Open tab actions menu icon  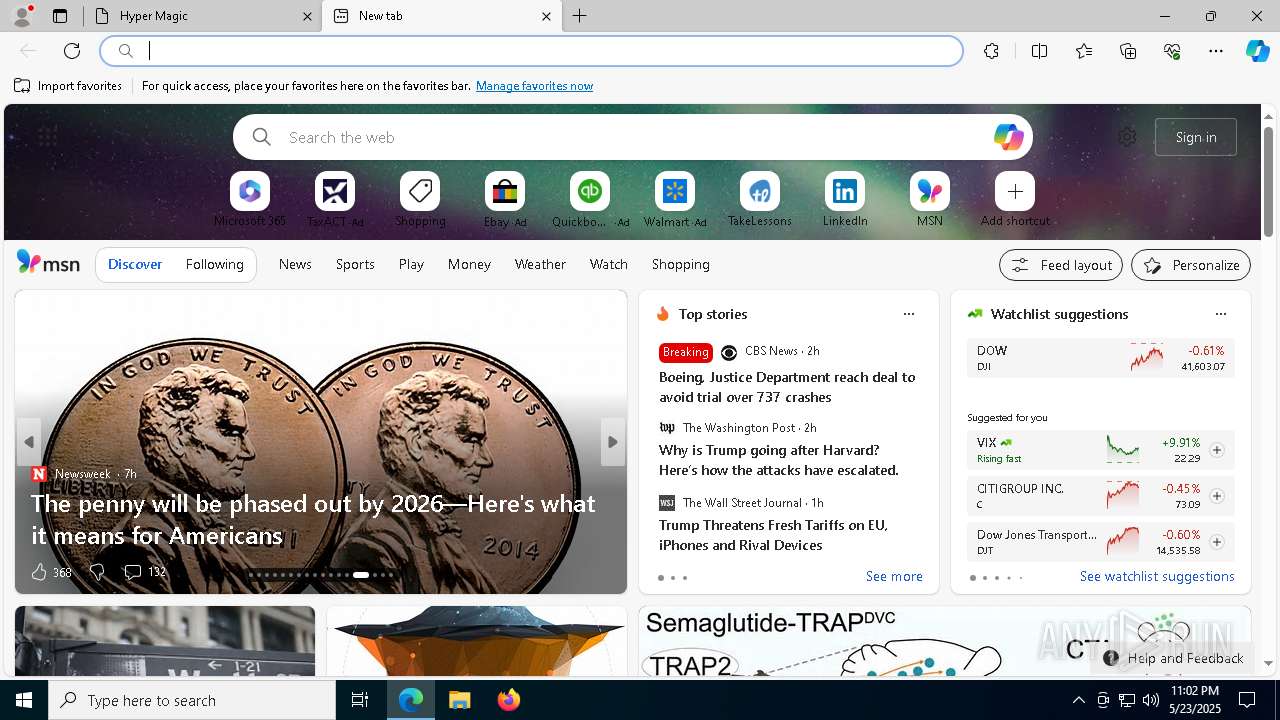click(x=60, y=16)
